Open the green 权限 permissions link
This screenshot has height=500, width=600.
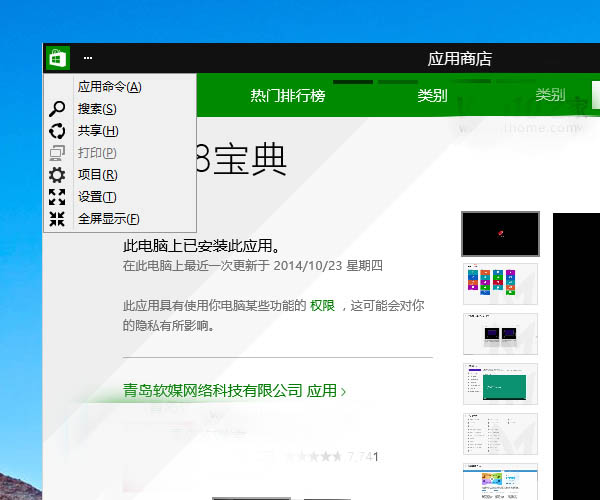coord(322,305)
